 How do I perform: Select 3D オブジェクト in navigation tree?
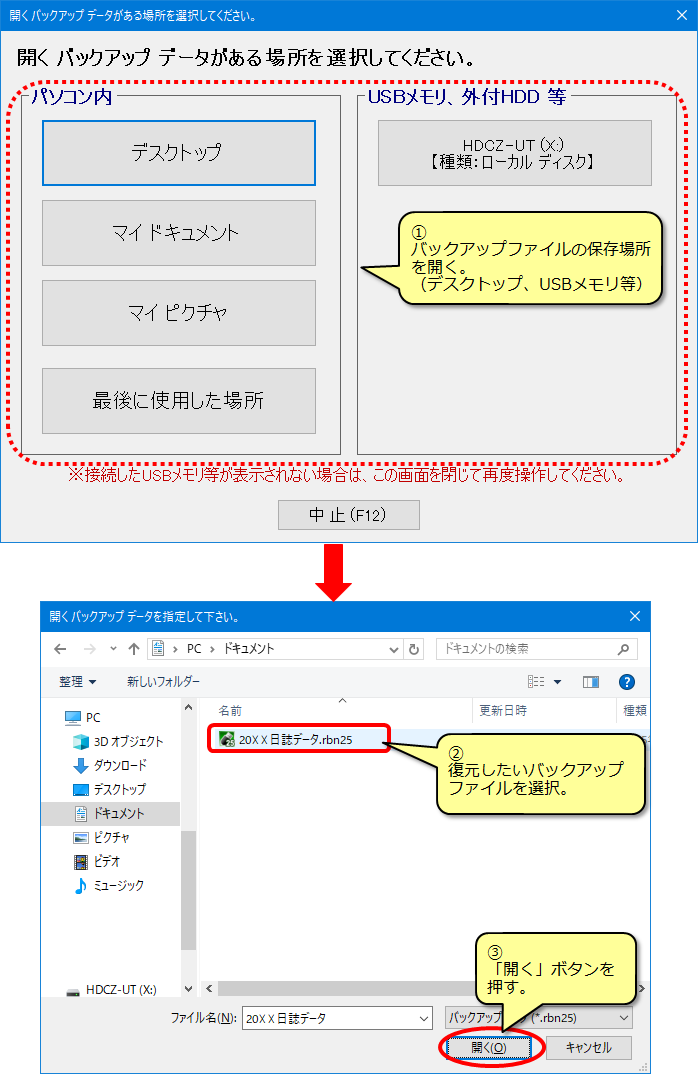pos(128,742)
